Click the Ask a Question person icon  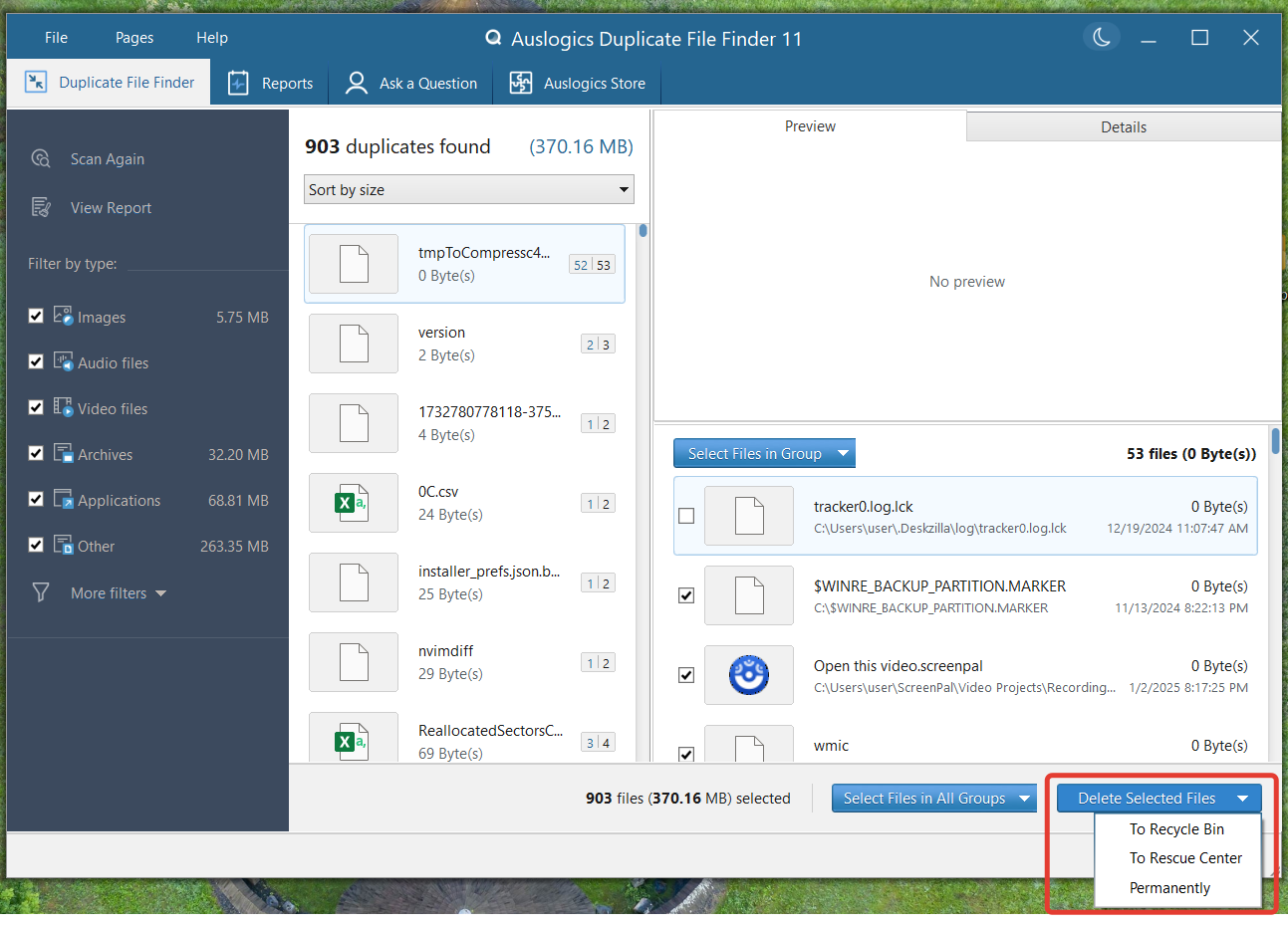[x=356, y=83]
